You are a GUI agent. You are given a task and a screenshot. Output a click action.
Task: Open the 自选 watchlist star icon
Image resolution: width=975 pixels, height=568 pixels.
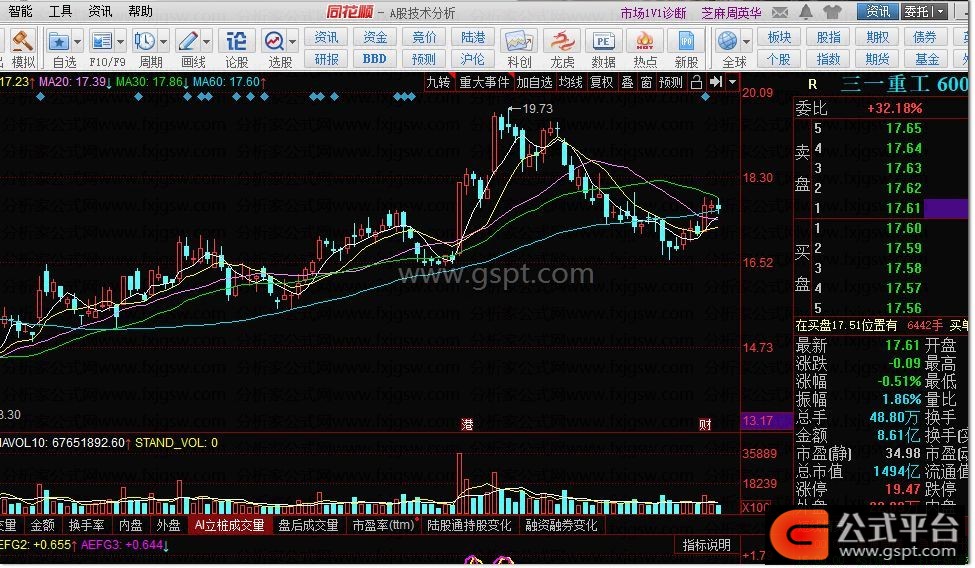59,42
